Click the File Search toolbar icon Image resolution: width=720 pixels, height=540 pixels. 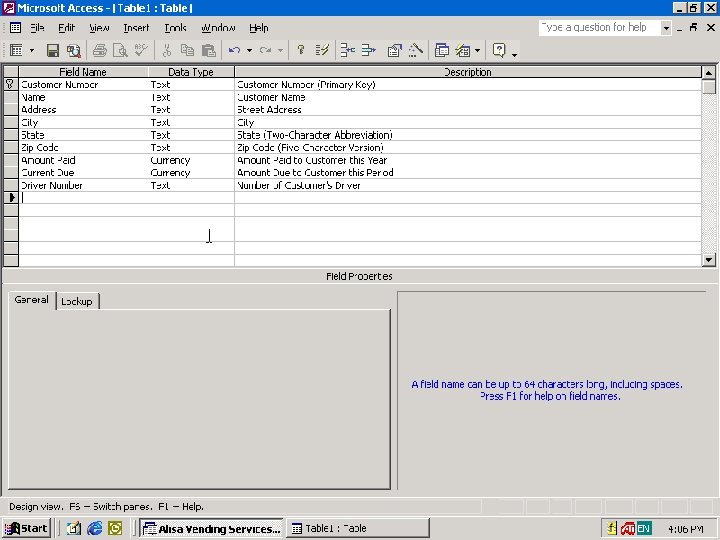pos(73,50)
